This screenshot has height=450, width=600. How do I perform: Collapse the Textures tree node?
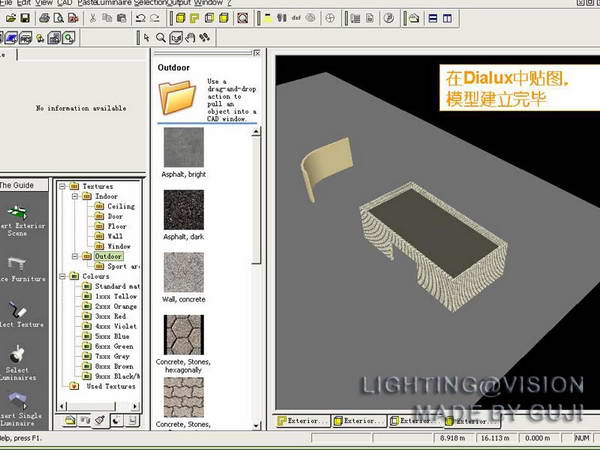62,186
